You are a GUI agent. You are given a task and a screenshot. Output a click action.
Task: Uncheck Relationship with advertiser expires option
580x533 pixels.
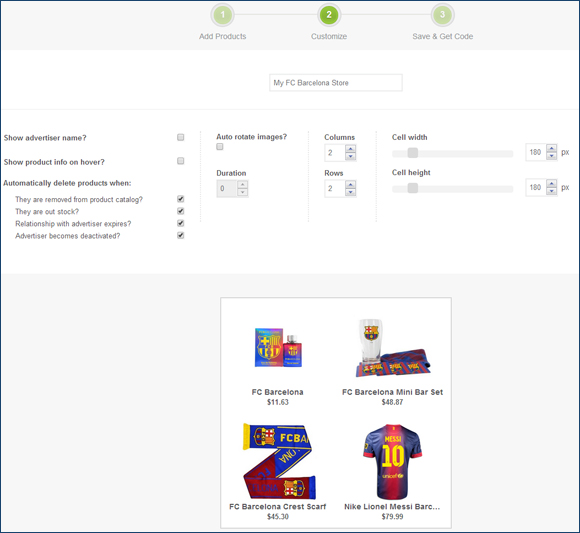click(x=181, y=223)
